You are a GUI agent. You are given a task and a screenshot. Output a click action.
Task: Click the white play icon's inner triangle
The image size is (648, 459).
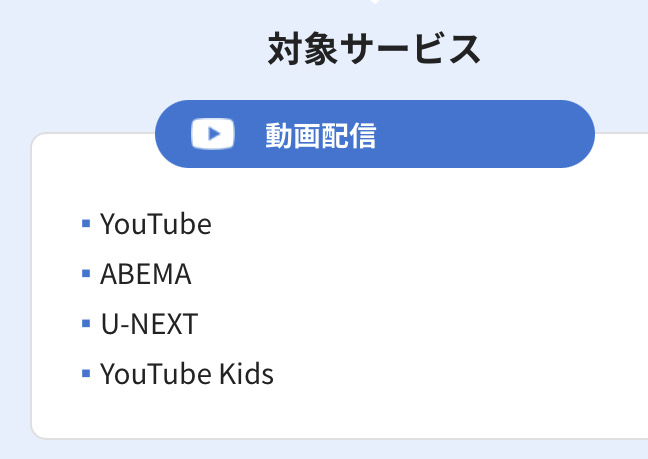[x=214, y=134]
